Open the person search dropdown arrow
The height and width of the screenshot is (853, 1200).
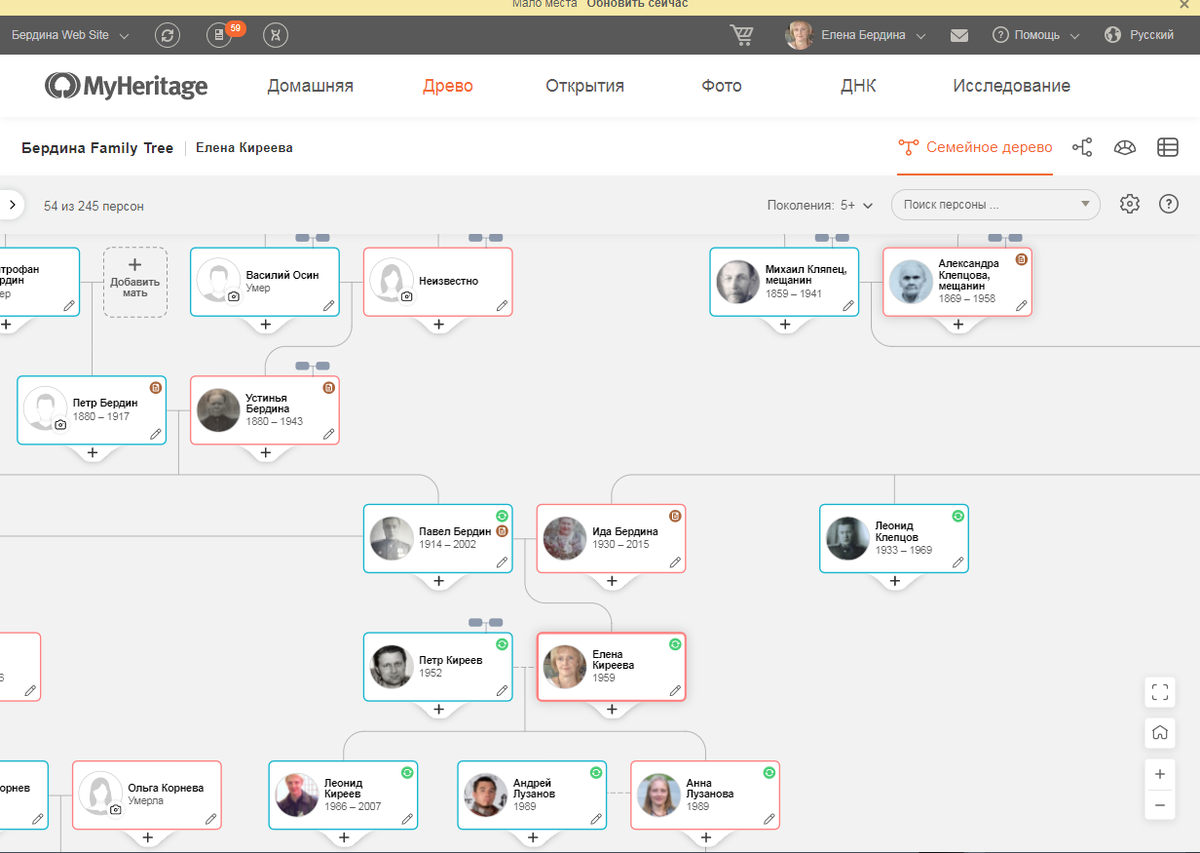1085,205
